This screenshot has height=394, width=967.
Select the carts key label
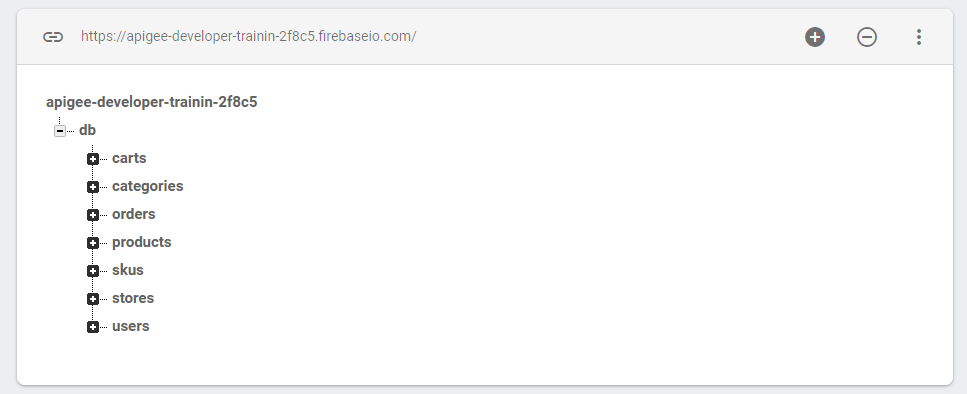tap(129, 158)
